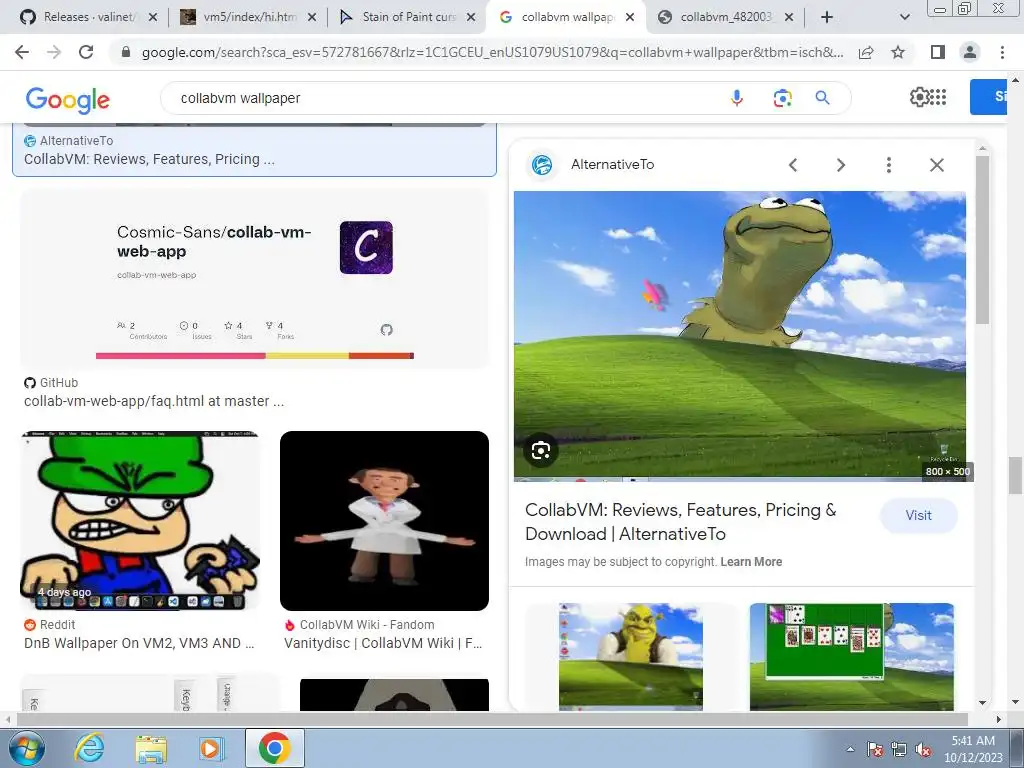Click the Google logo
The width and height of the screenshot is (1024, 768).
tap(68, 99)
